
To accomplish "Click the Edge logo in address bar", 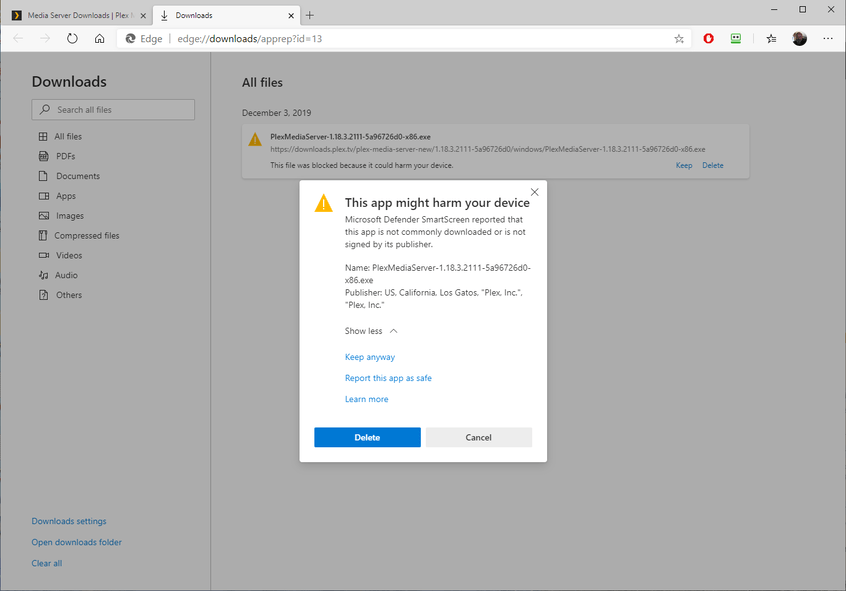I will [x=130, y=38].
